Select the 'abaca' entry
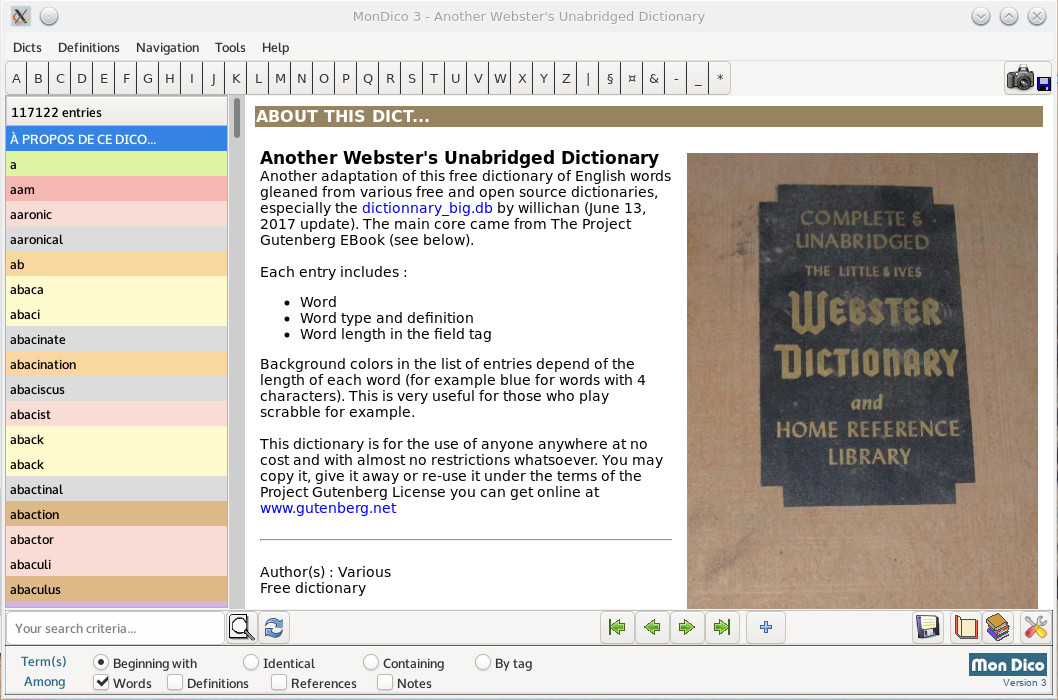Viewport: 1058px width, 700px height. click(117, 290)
